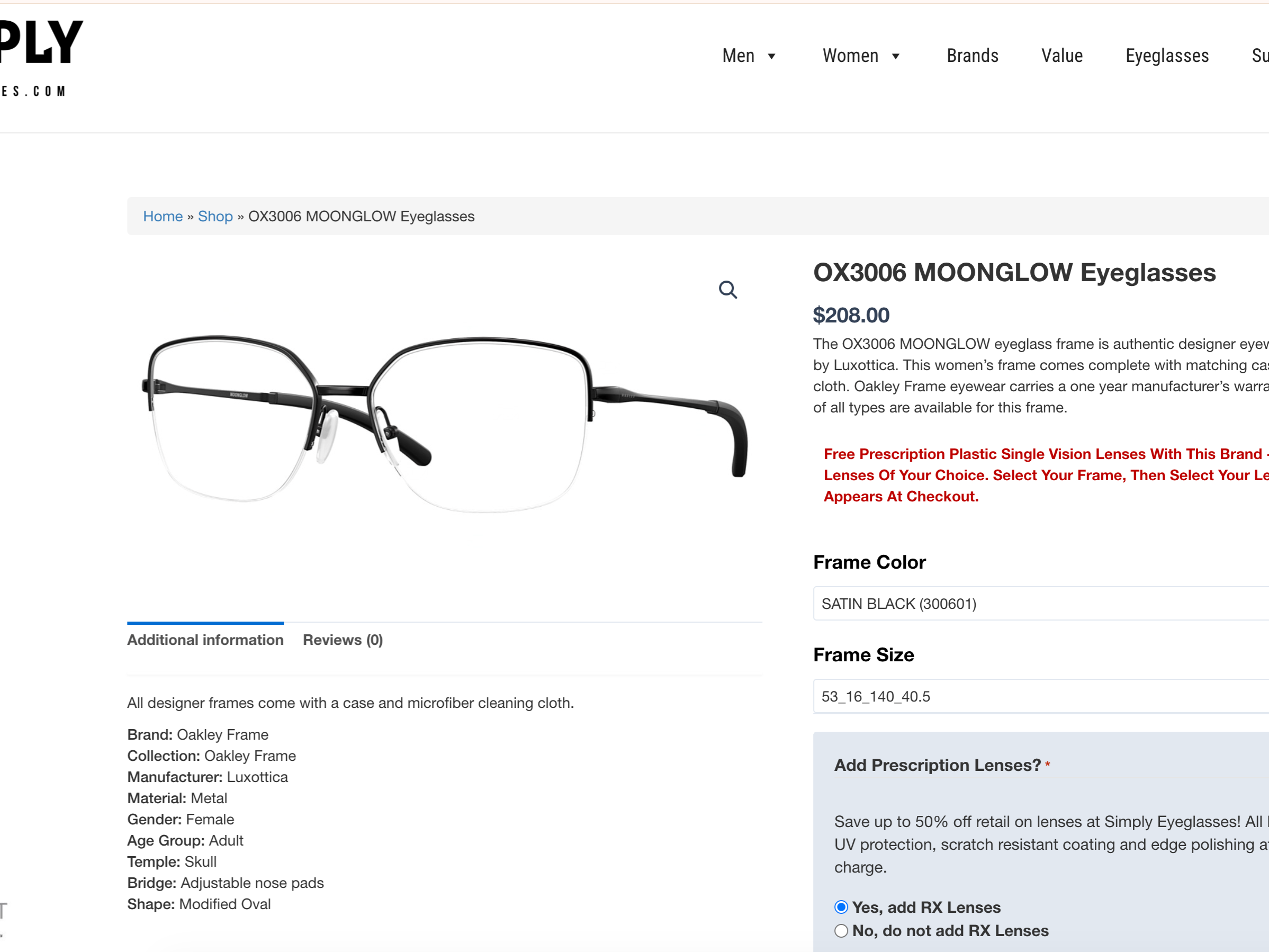Click the OX3006 MOONGLOW Eyeglasses breadcrumb text
The image size is (1269, 952).
pos(362,217)
